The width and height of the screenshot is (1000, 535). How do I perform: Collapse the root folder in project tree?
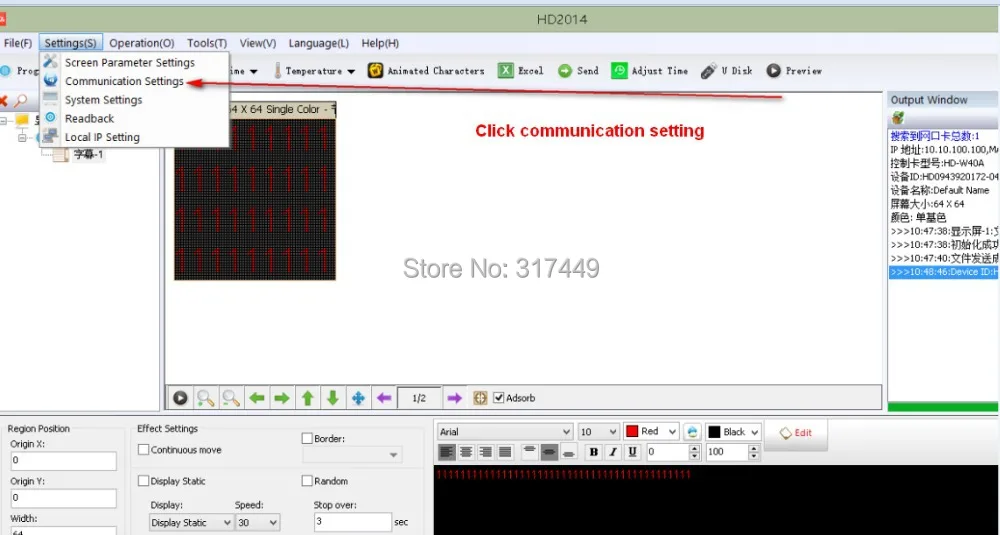(x=5, y=119)
